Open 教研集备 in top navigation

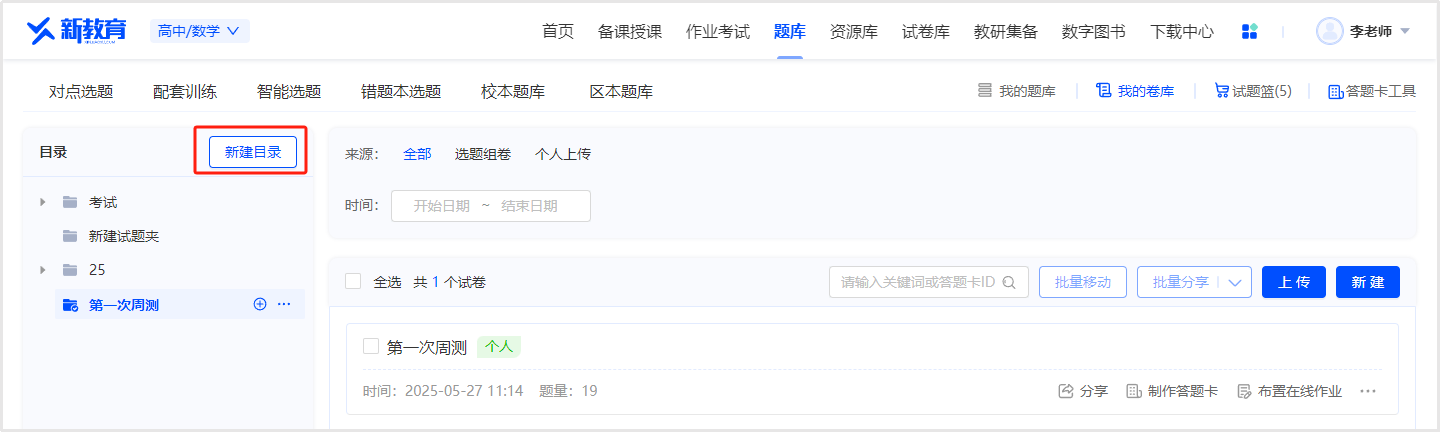coord(1006,31)
